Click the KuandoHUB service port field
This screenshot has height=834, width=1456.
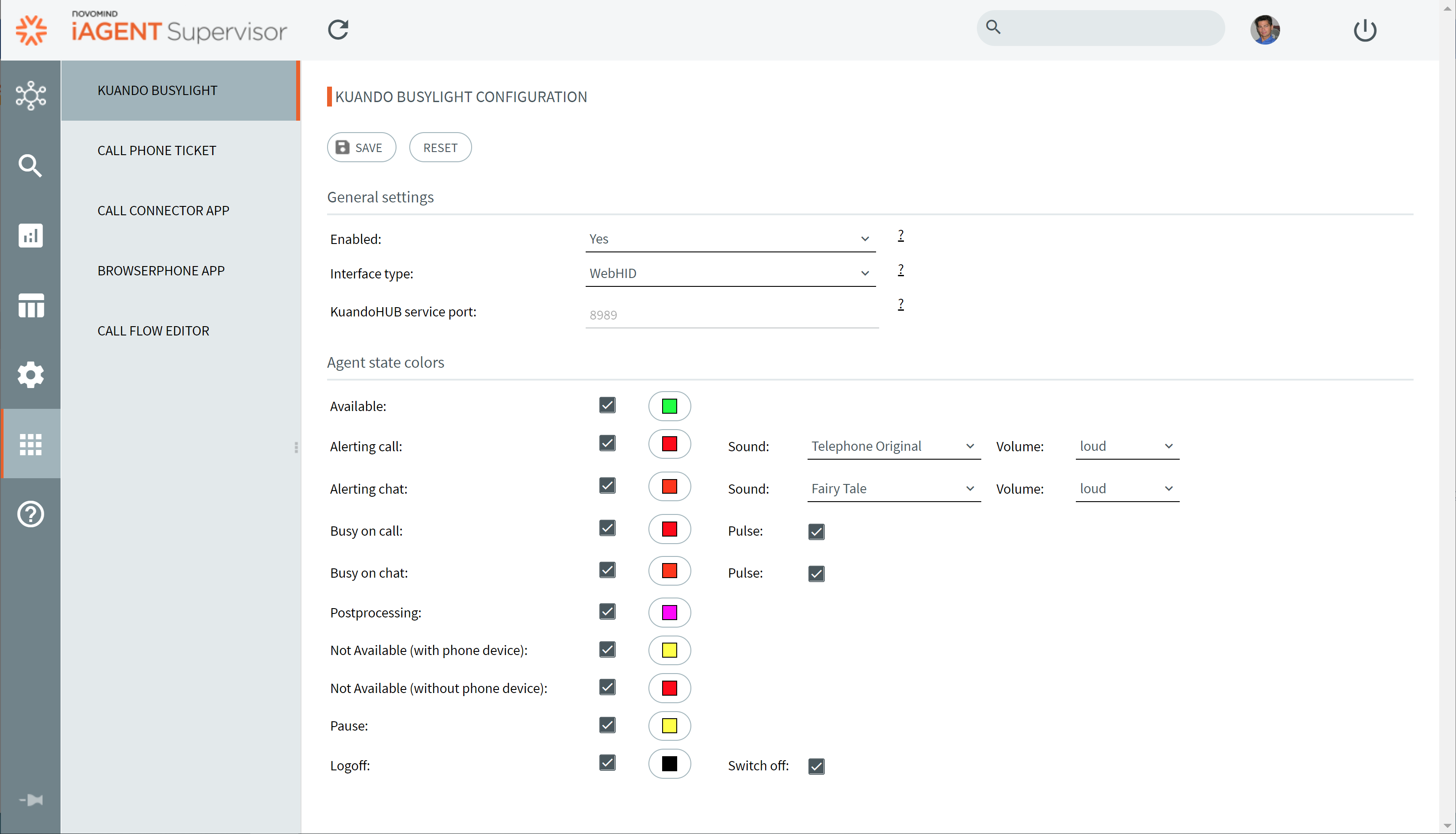point(732,315)
